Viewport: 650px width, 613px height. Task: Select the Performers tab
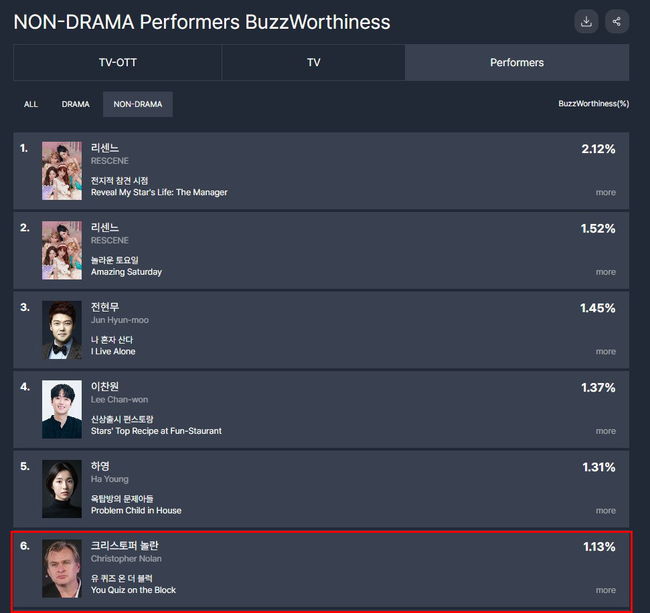517,63
